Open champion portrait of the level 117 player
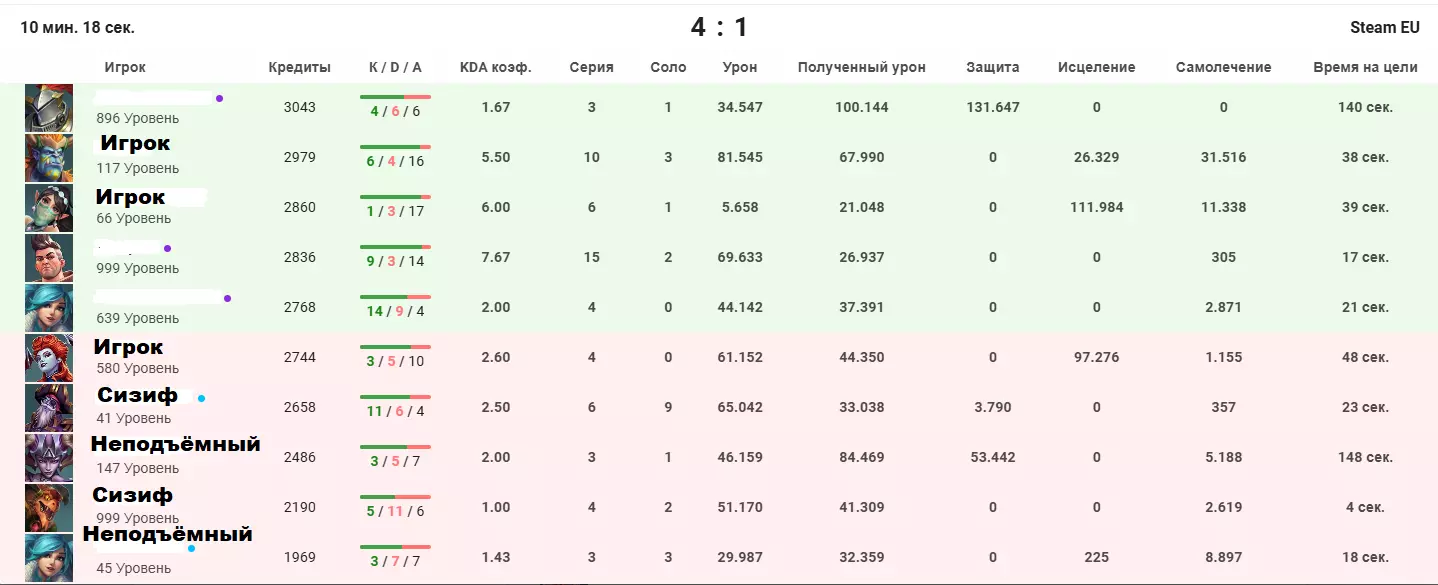 click(x=49, y=158)
